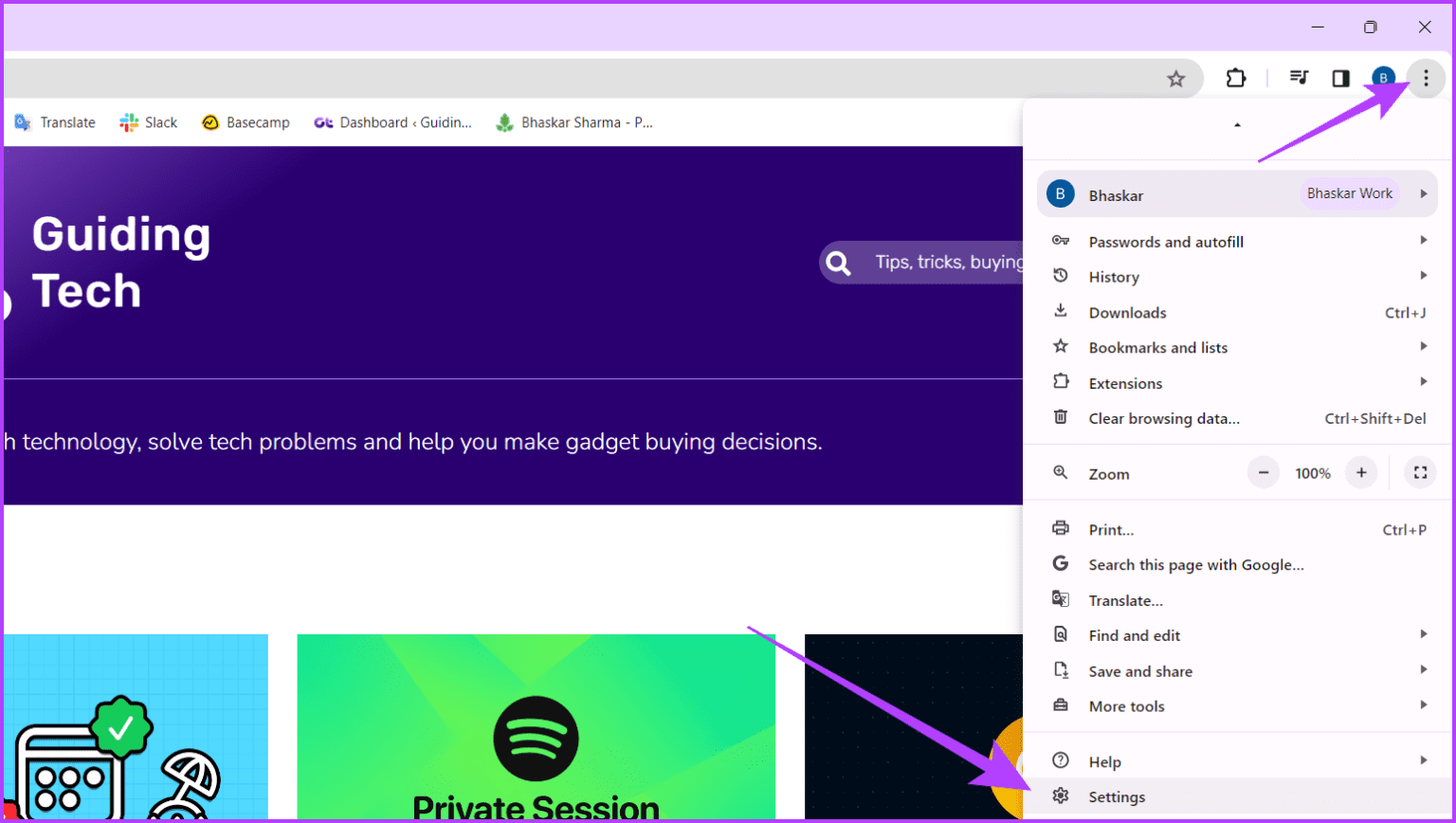
Task: Click the zoom increase plus control
Action: (x=1361, y=472)
